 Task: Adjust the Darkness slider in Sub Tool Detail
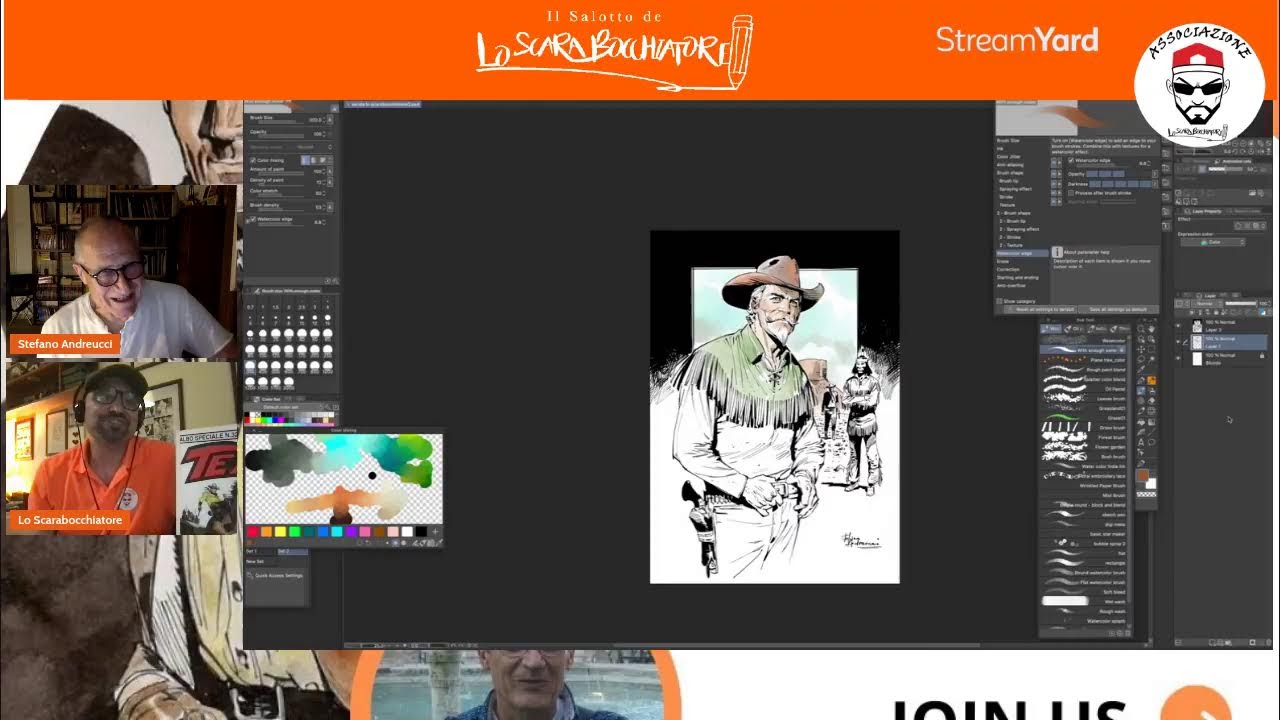click(x=1121, y=184)
